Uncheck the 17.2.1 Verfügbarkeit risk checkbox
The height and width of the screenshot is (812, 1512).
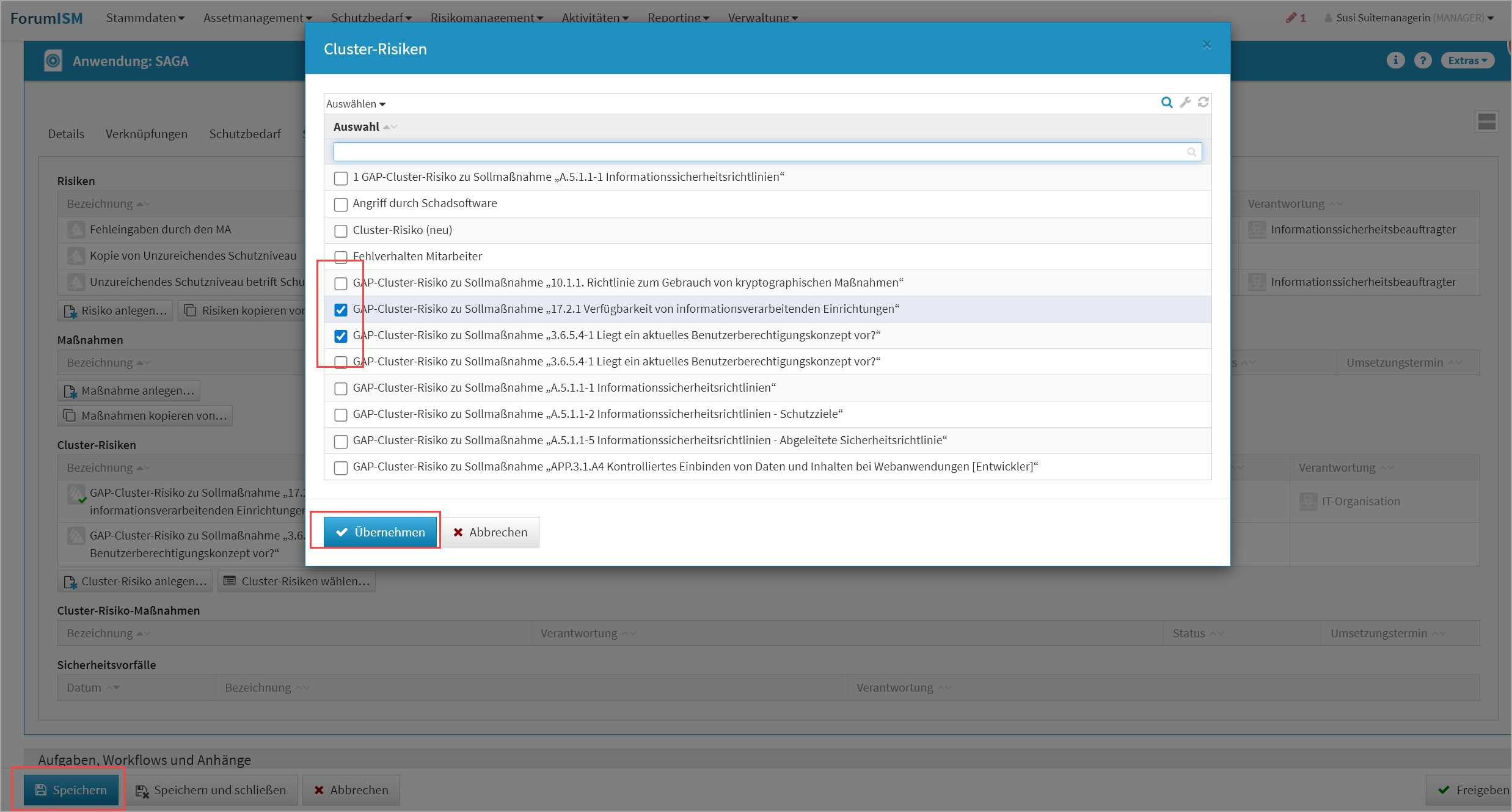341,310
